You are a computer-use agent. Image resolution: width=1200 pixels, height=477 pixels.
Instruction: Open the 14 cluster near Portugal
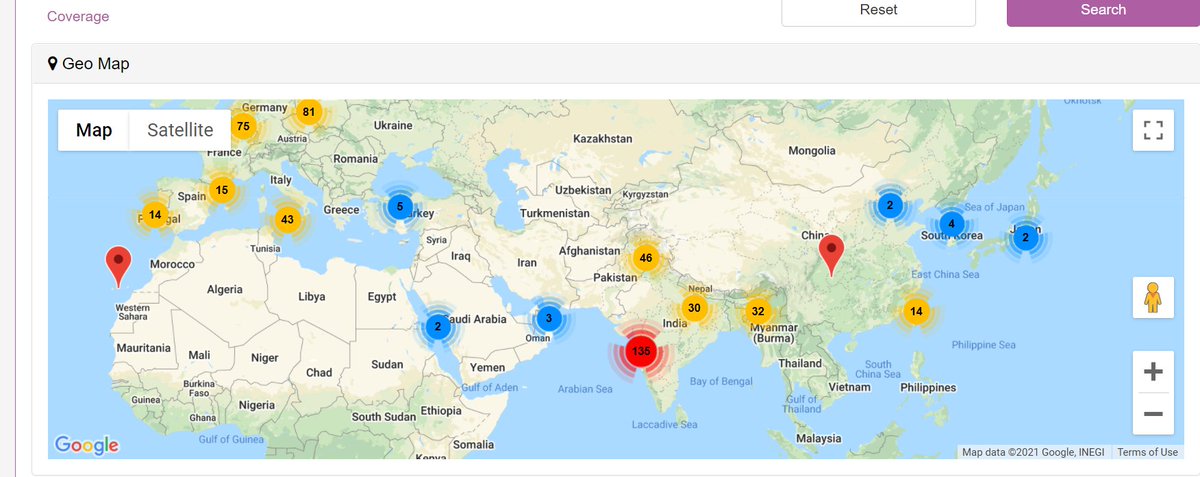[154, 215]
